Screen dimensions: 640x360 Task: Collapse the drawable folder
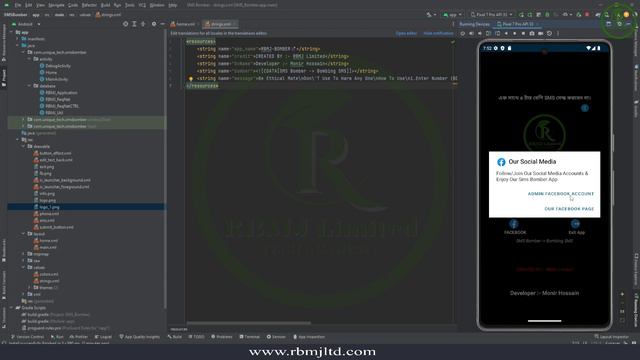(24, 147)
